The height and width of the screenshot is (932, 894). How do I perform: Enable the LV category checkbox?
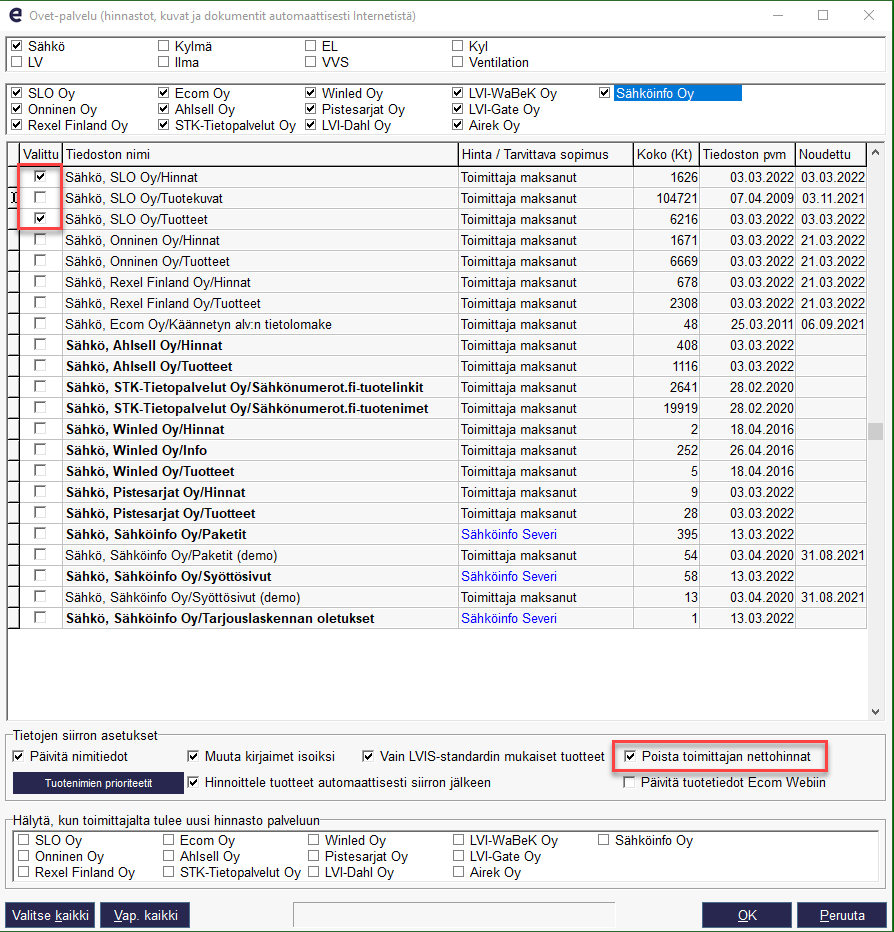coord(17,62)
